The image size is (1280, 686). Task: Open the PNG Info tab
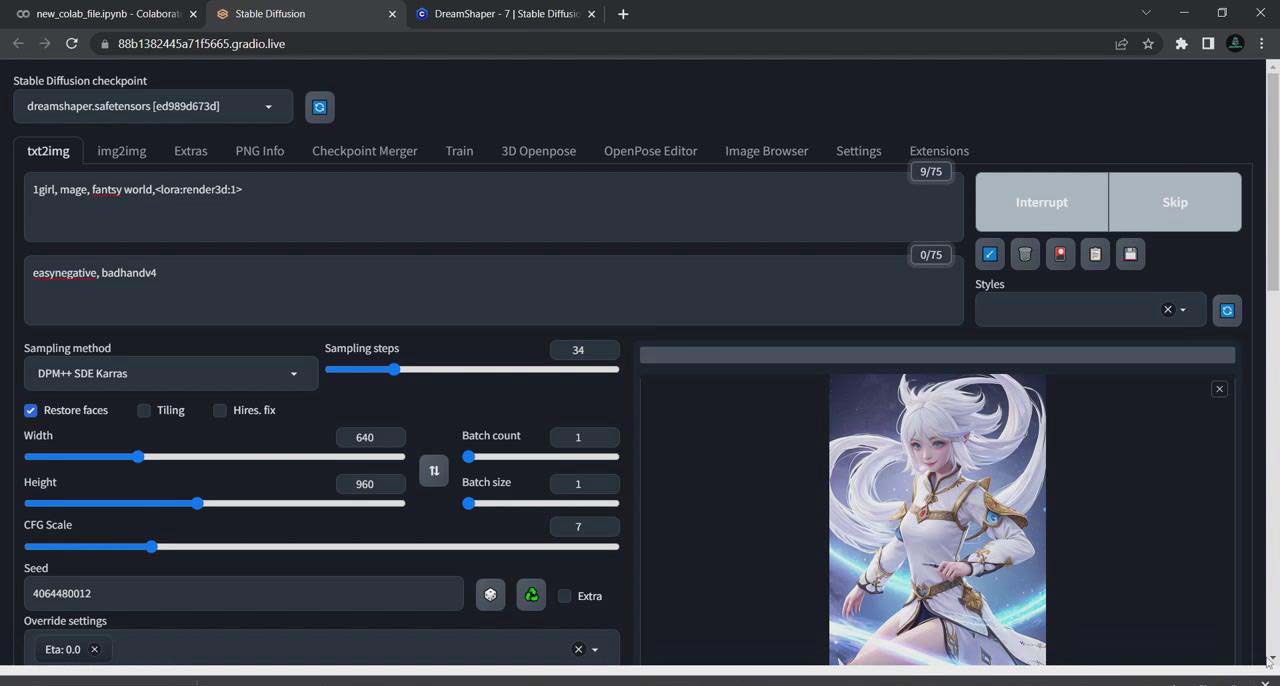259,151
